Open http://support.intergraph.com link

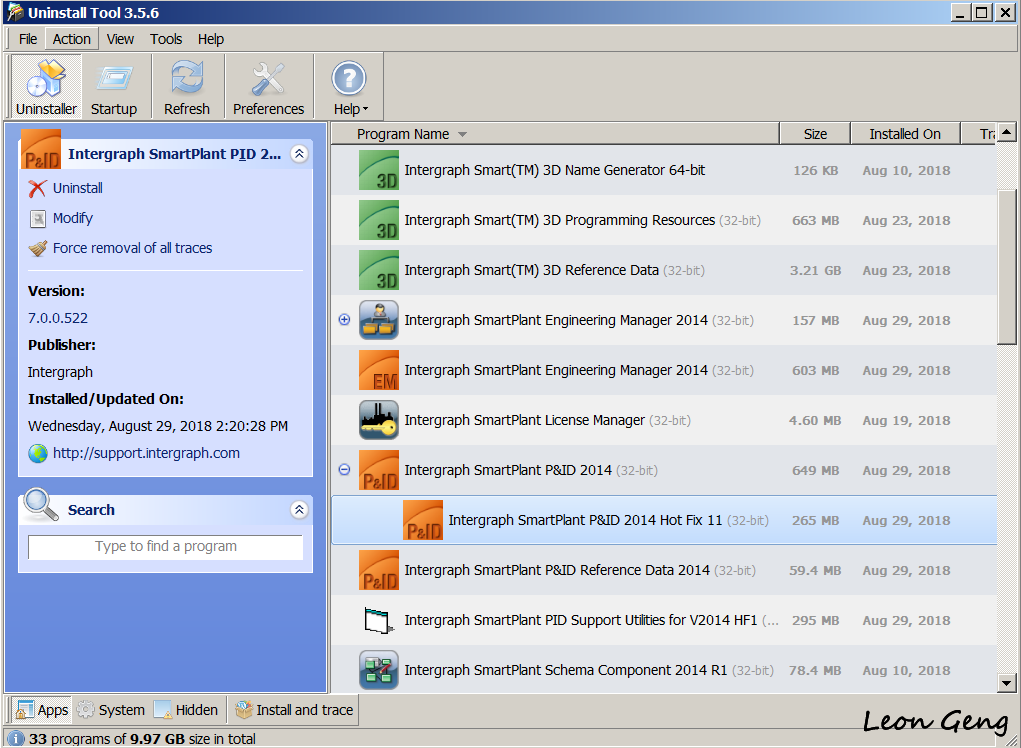(146, 453)
